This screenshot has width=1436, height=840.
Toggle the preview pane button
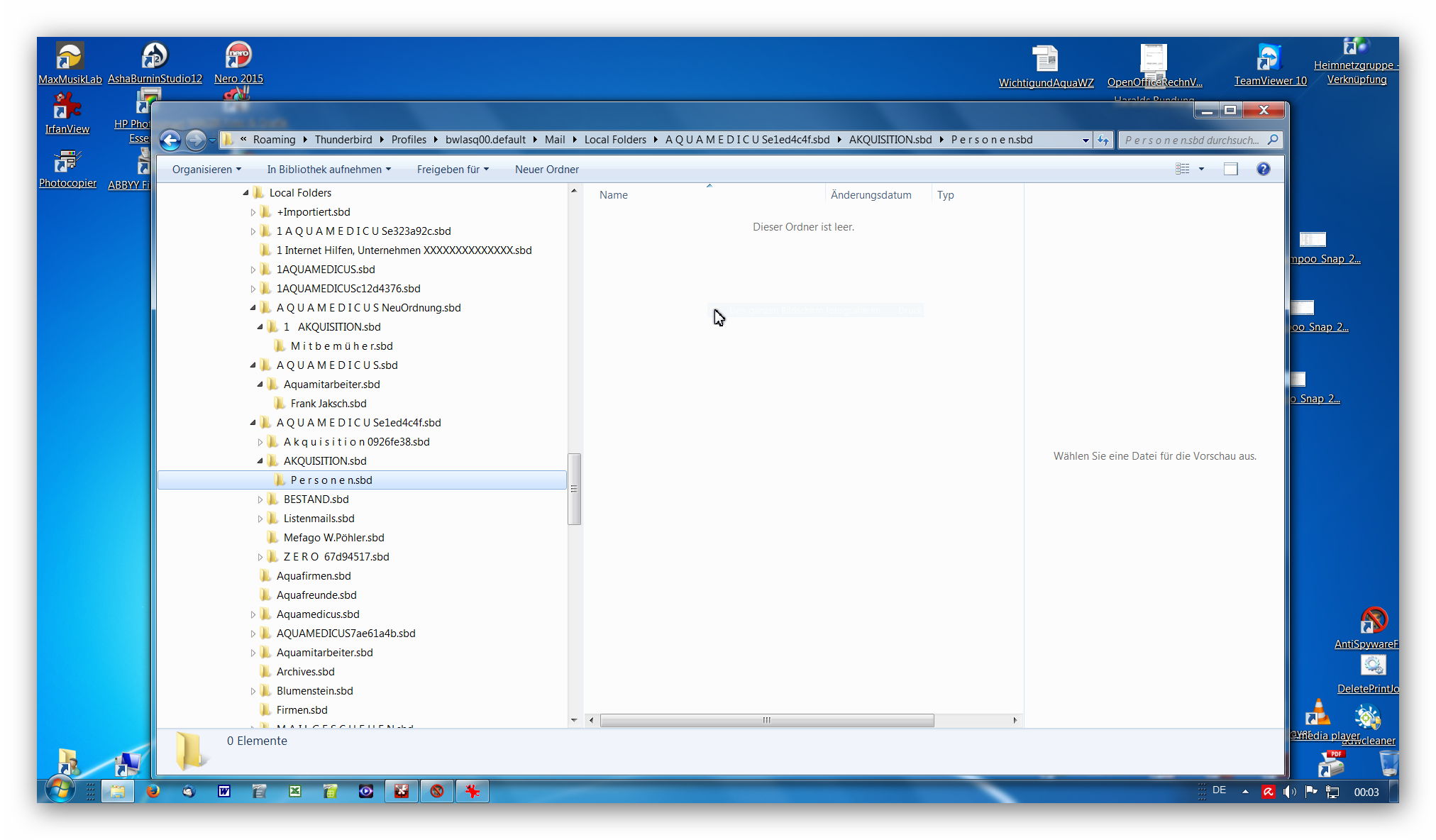point(1230,169)
